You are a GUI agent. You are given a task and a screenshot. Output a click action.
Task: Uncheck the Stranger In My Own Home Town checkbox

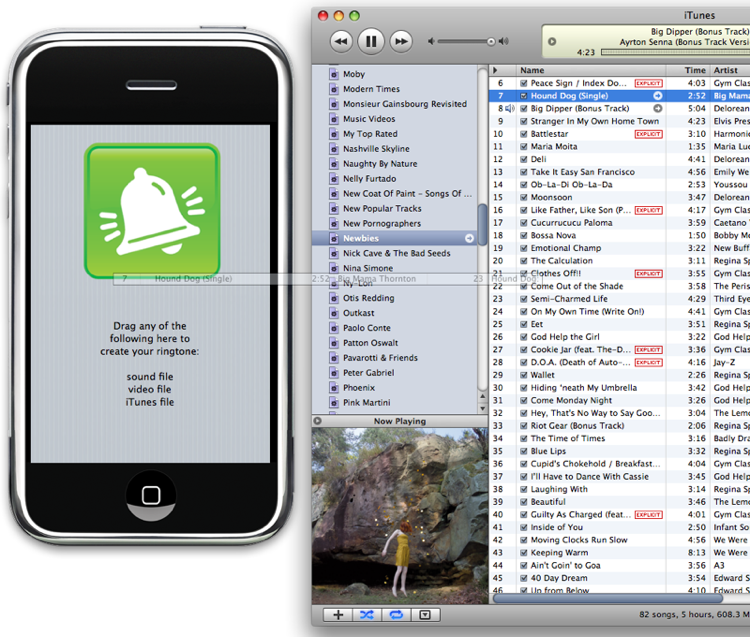tap(524, 121)
